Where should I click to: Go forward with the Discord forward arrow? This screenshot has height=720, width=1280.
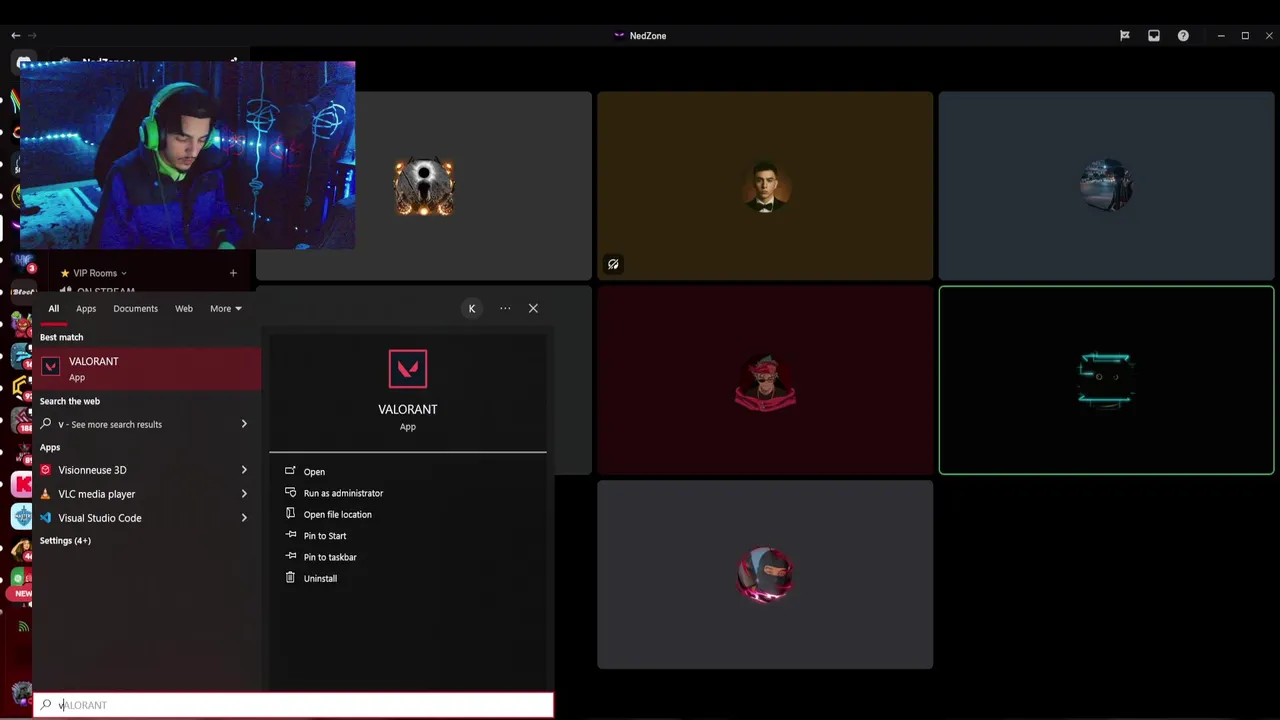[32, 35]
